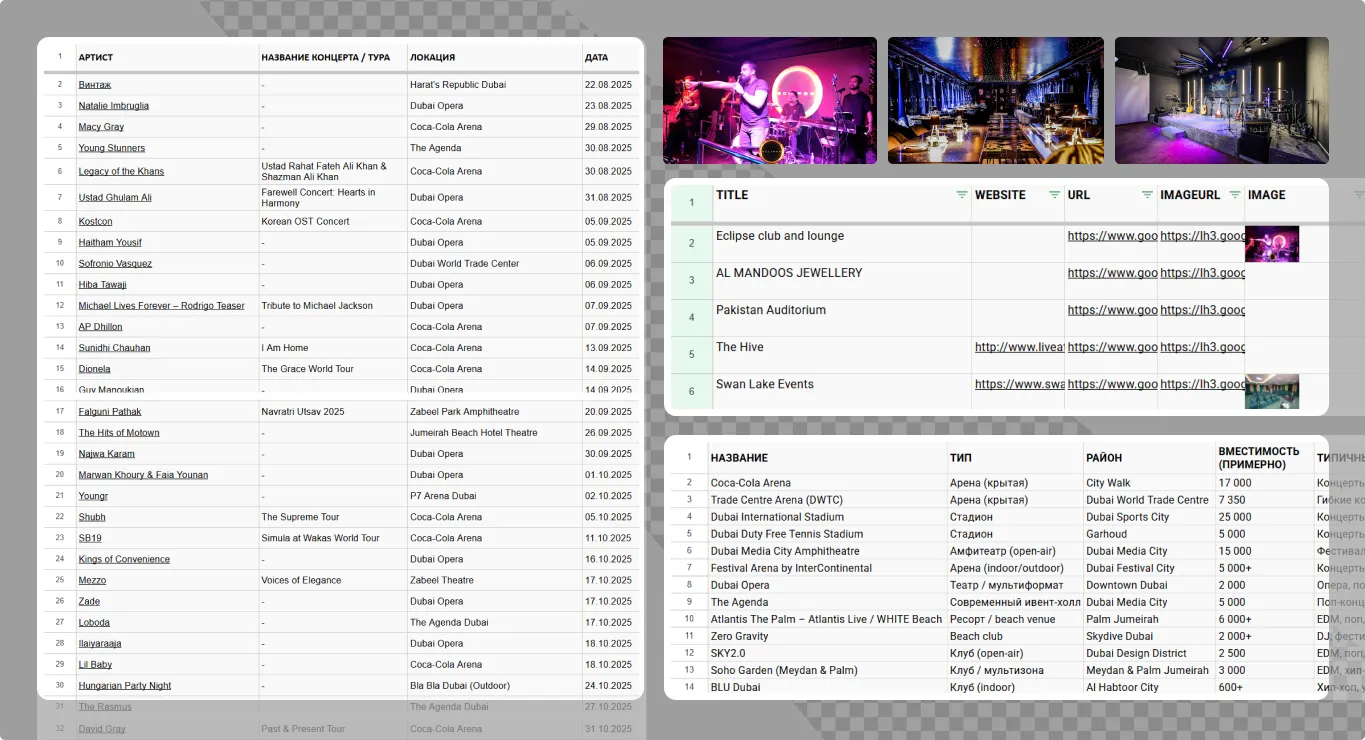Select the 'Navratri Utsav 2025' cell

pyautogui.click(x=333, y=412)
